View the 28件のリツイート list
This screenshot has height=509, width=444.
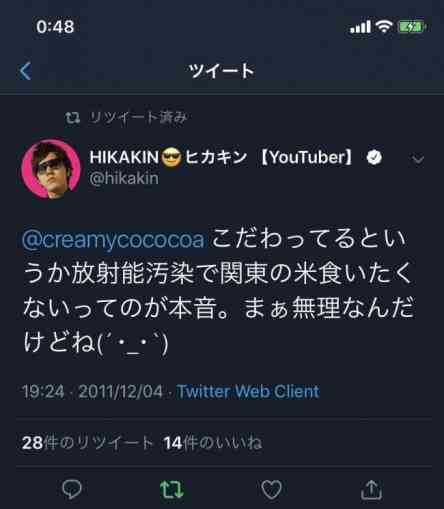point(87,443)
